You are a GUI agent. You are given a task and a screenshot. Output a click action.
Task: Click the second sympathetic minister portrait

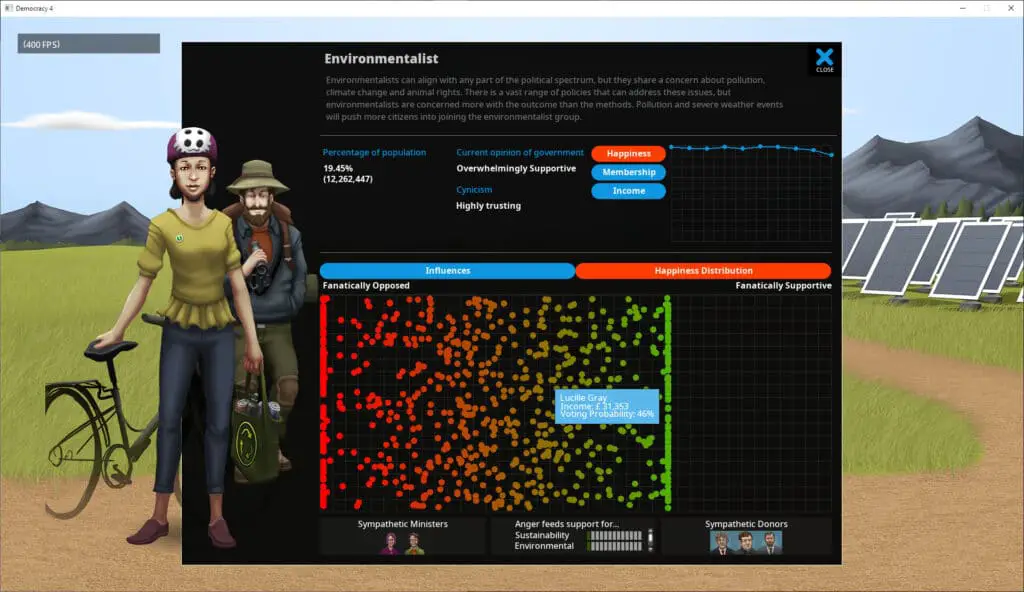(x=415, y=543)
